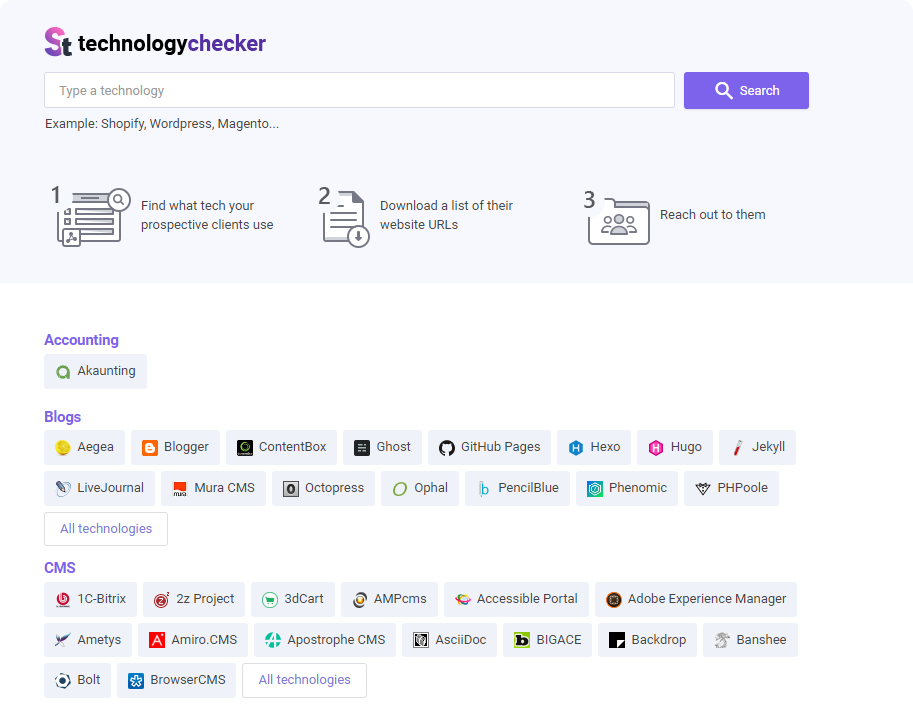Viewport: 913px width, 708px height.
Task: Click the Amiro.CMS red logo icon
Action: 157,640
